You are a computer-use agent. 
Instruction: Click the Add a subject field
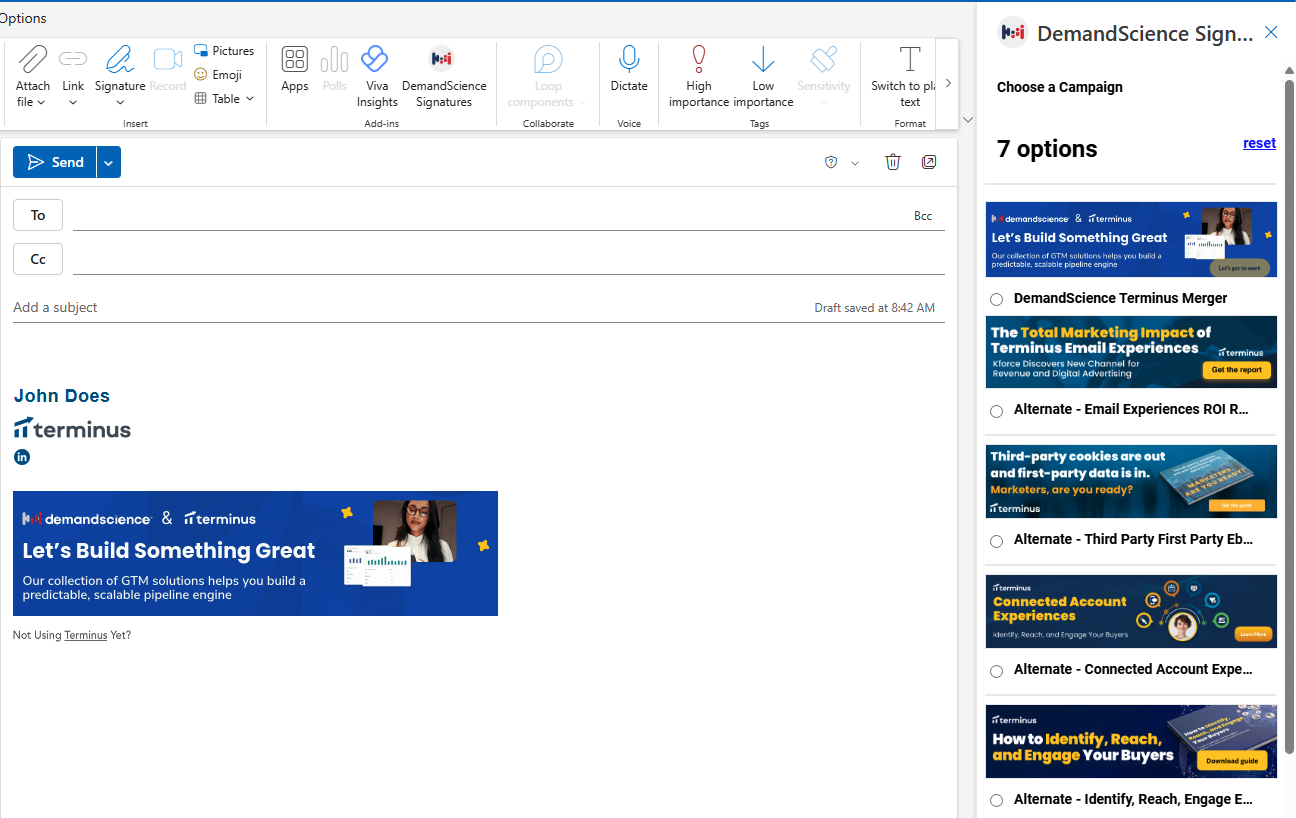coord(410,307)
